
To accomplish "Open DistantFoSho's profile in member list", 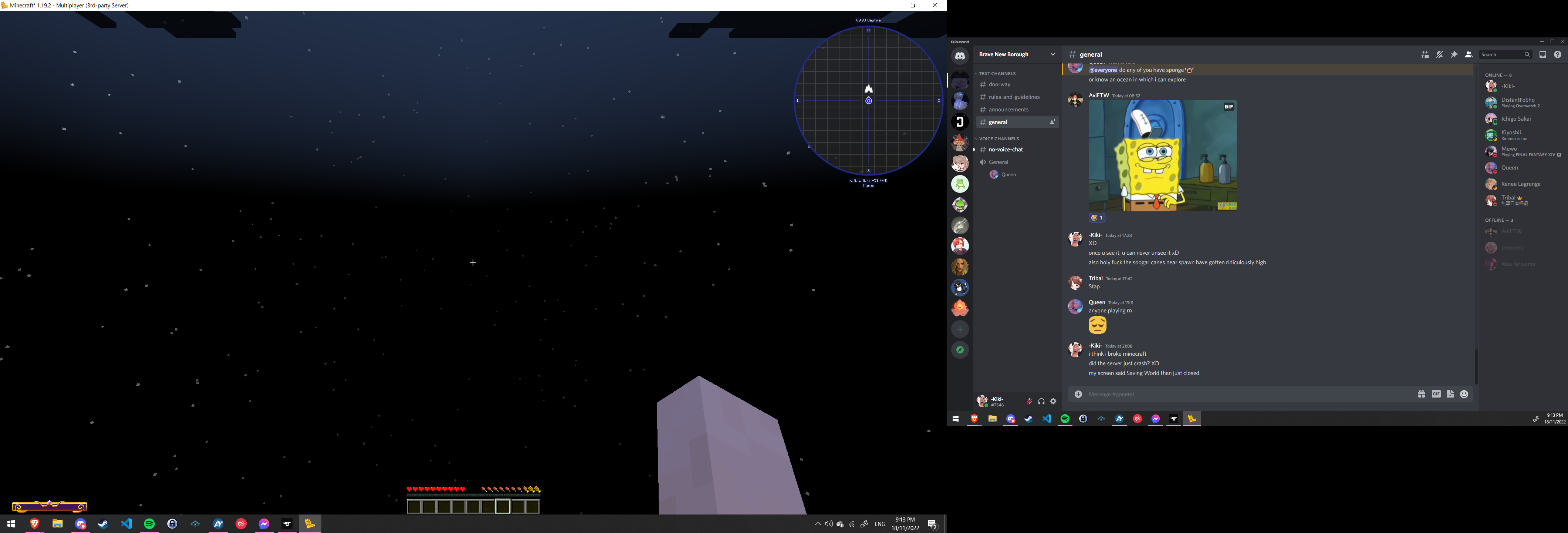I will point(1524,102).
